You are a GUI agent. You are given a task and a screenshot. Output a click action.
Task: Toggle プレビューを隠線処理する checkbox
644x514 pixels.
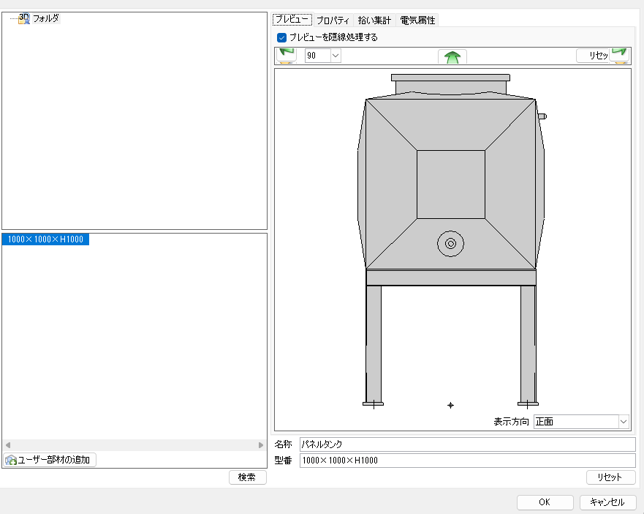click(x=282, y=37)
